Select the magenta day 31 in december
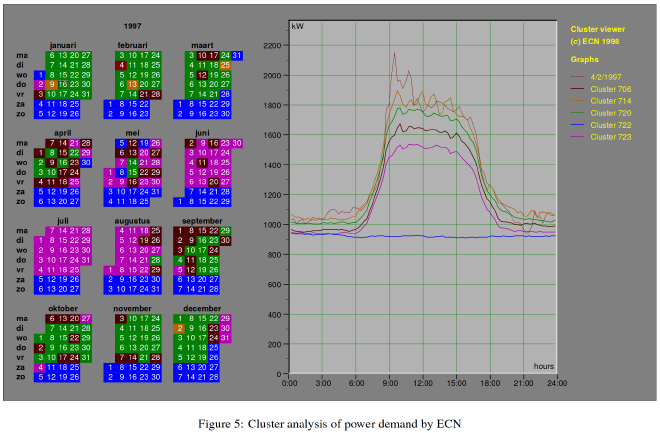660x433 pixels. click(x=225, y=338)
